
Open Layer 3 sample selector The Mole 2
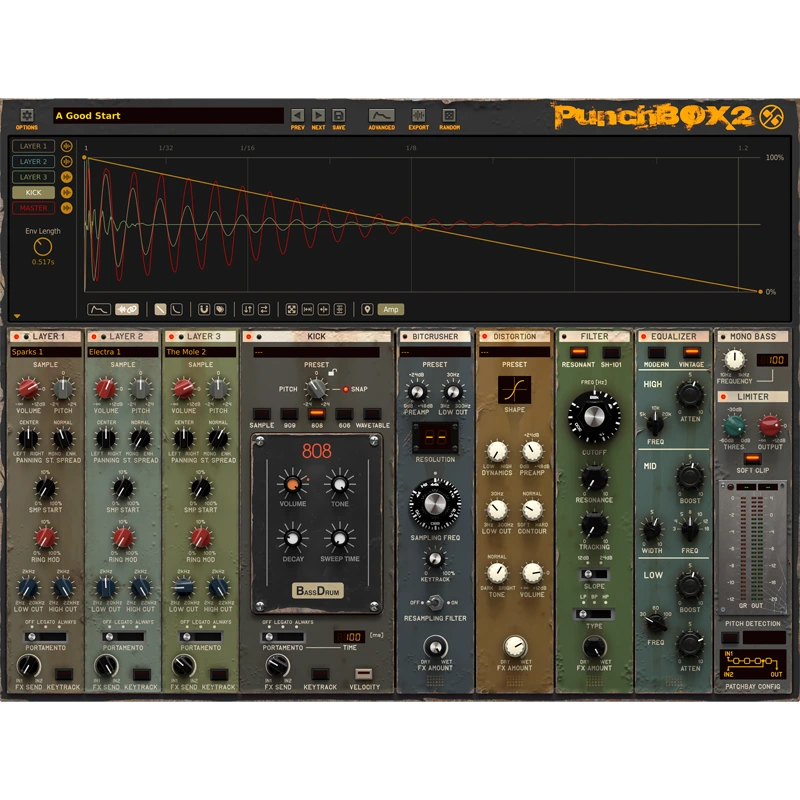tap(201, 352)
